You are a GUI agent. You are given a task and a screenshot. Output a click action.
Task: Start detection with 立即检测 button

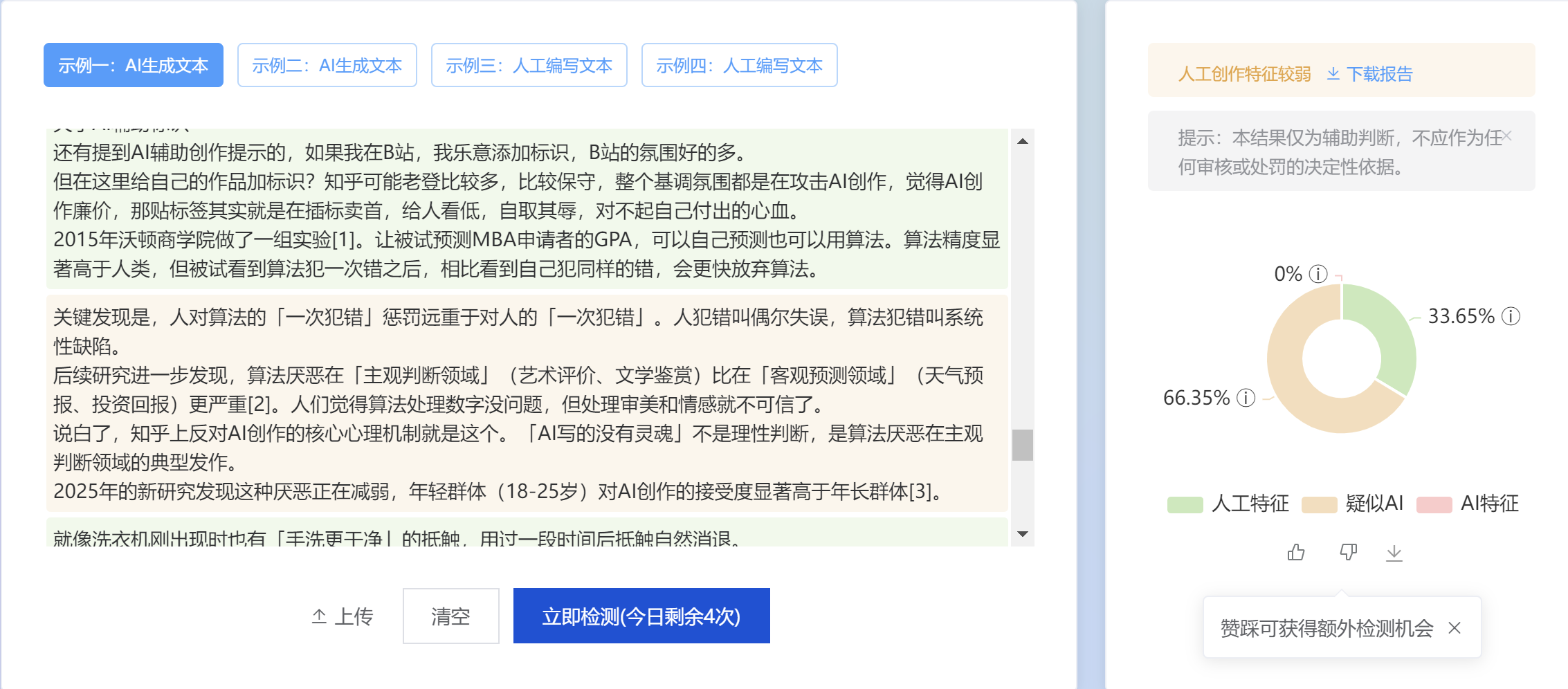[641, 616]
